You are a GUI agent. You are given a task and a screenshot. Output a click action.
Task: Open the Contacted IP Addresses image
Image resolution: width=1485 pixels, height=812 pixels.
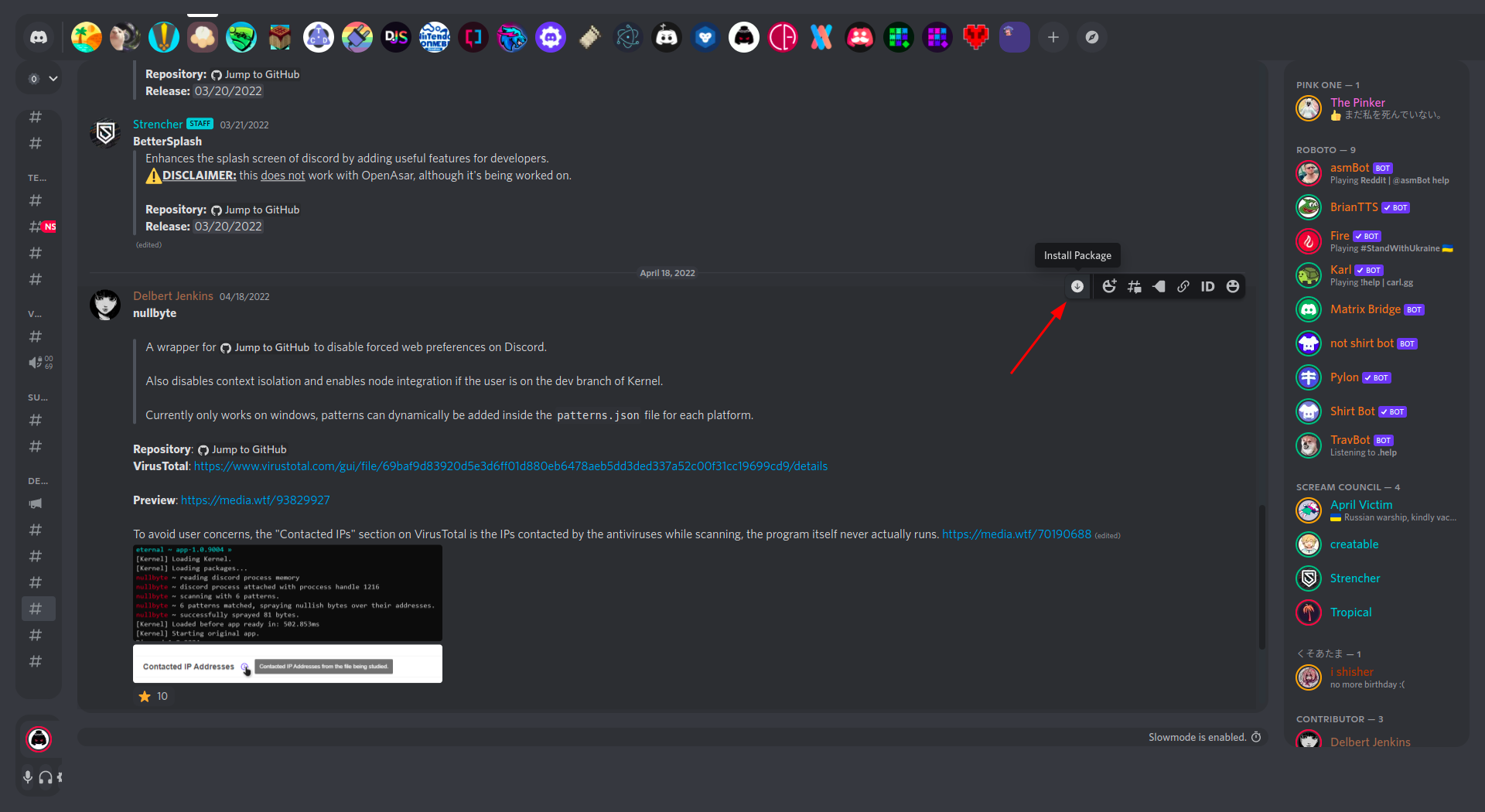[288, 664]
